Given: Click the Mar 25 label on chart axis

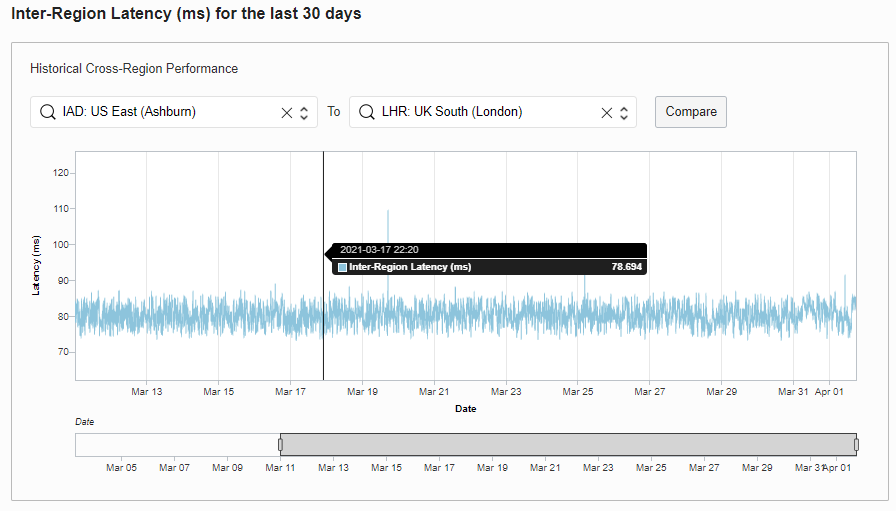Looking at the screenshot, I should 578,392.
